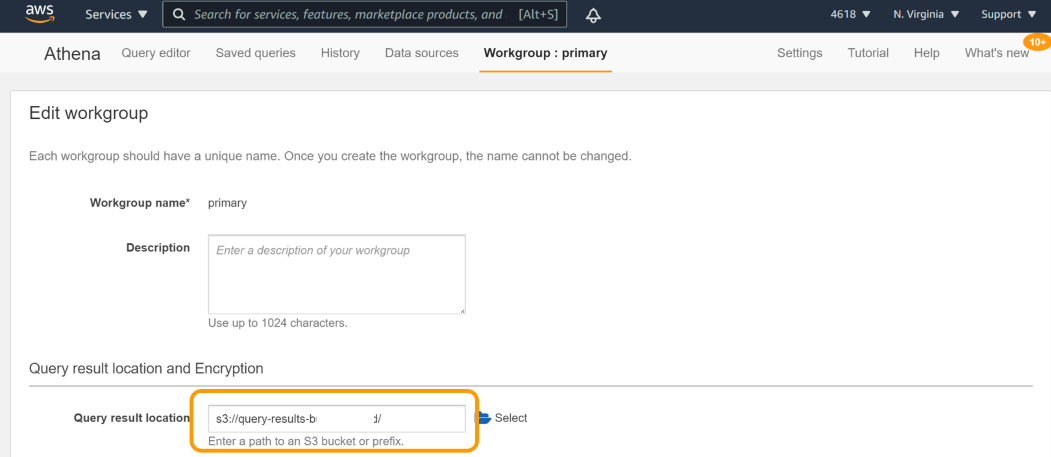The height and width of the screenshot is (457, 1051).
Task: Open the 10+ What's new badge
Action: 1036,42
